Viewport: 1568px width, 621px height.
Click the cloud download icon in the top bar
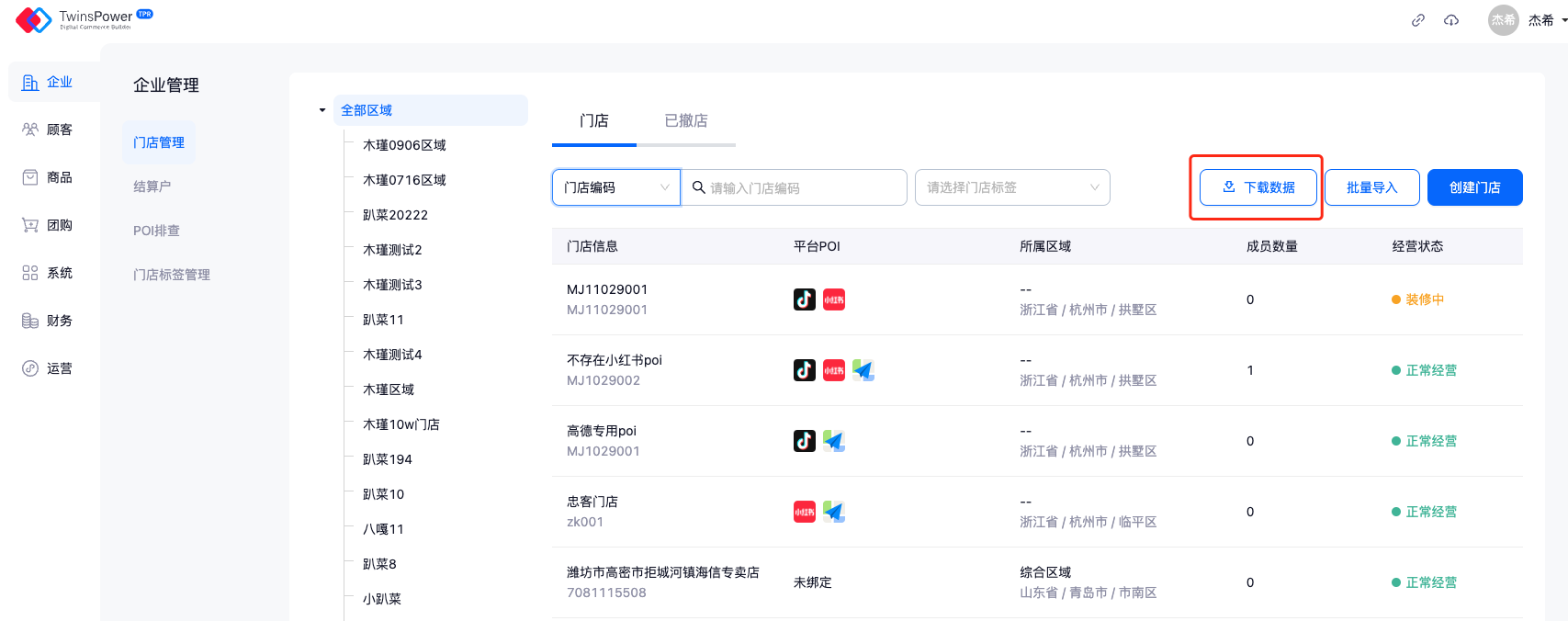(x=1451, y=20)
